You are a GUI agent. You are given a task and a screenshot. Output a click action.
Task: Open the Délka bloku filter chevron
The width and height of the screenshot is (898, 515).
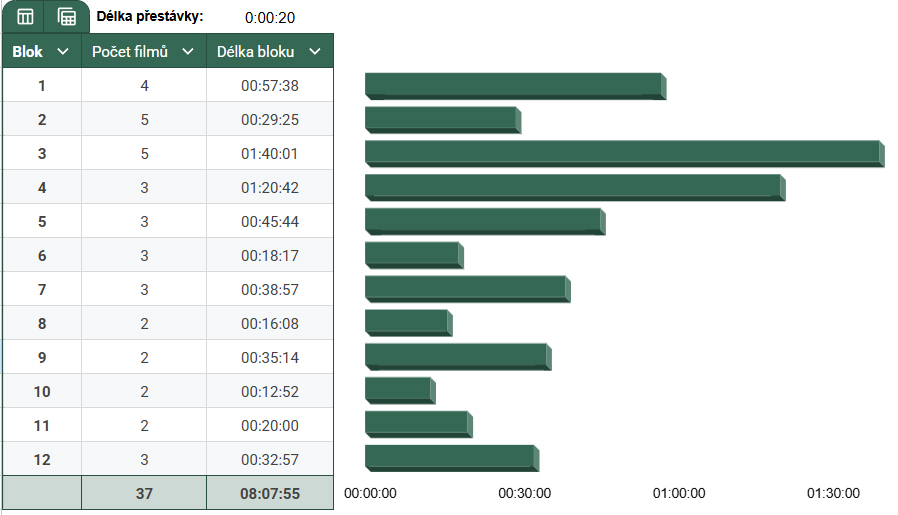[x=315, y=52]
